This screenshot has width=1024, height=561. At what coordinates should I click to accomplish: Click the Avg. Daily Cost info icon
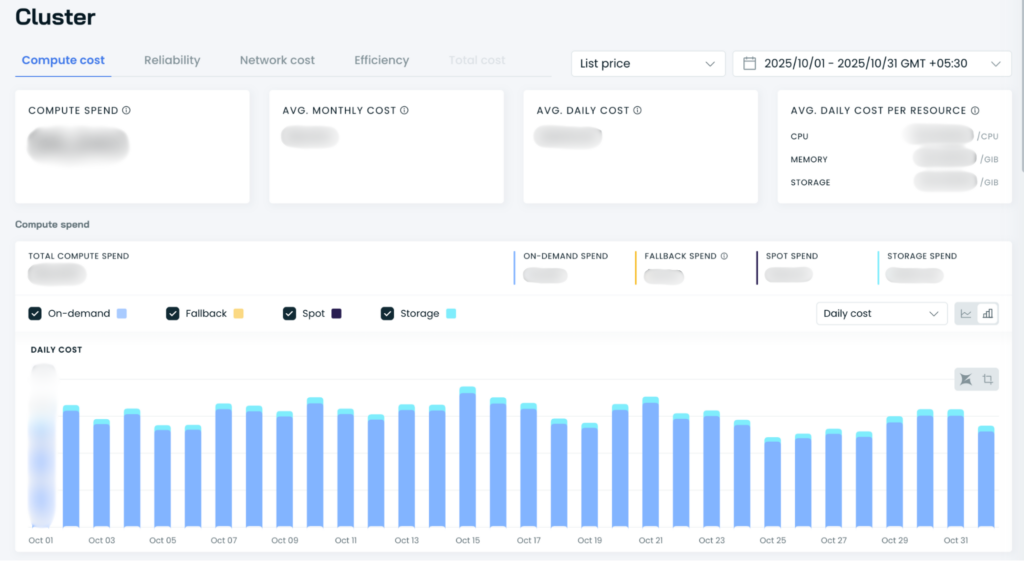pos(637,110)
